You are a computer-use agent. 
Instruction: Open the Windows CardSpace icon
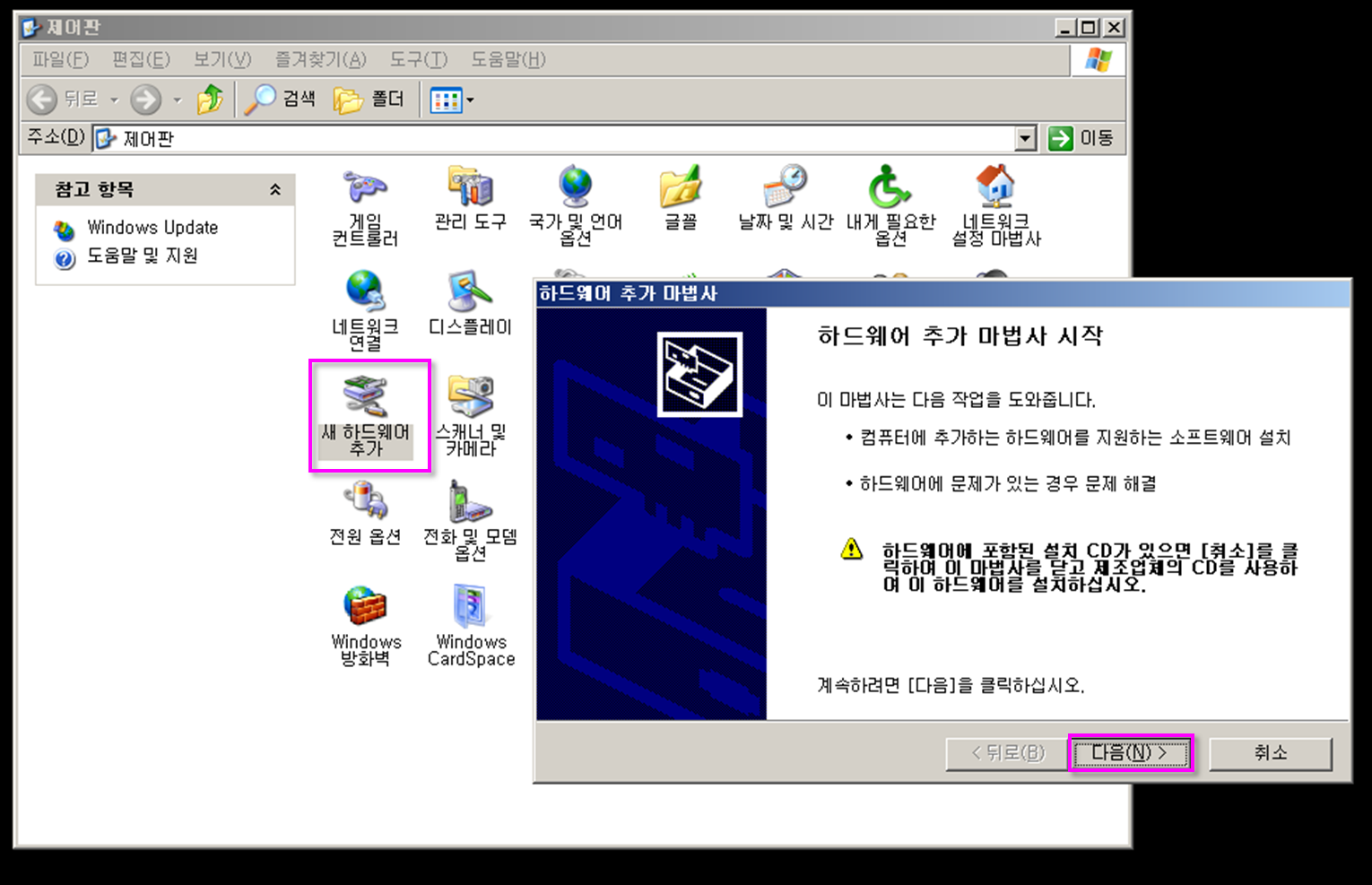pyautogui.click(x=471, y=627)
